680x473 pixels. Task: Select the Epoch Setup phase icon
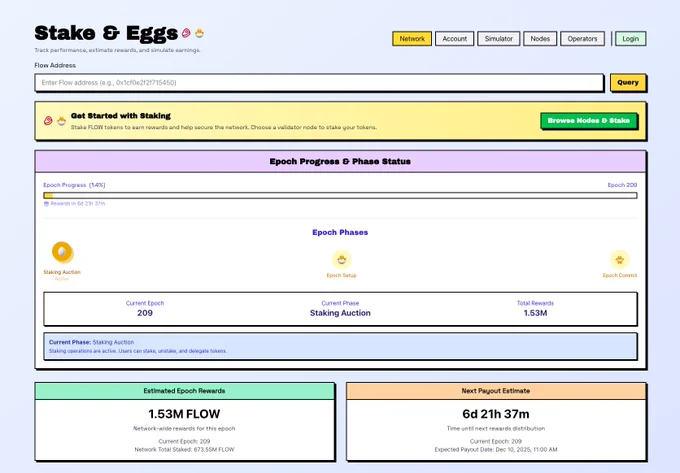pyautogui.click(x=341, y=260)
